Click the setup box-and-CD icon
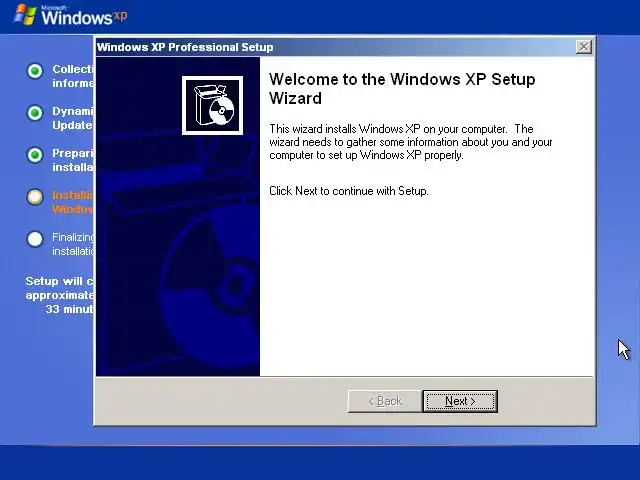The height and width of the screenshot is (480, 640). tap(212, 105)
